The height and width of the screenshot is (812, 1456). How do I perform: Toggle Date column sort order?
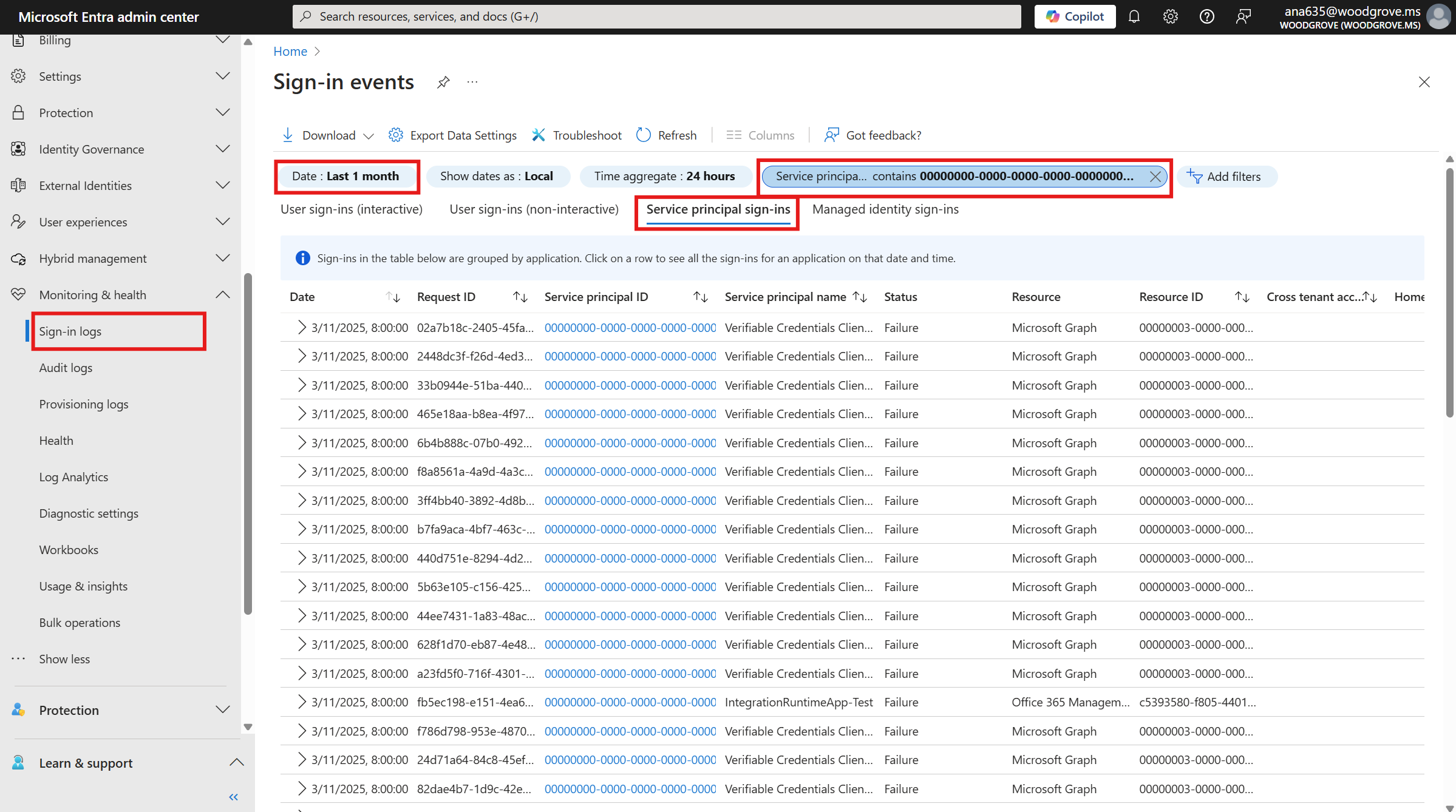coord(393,297)
